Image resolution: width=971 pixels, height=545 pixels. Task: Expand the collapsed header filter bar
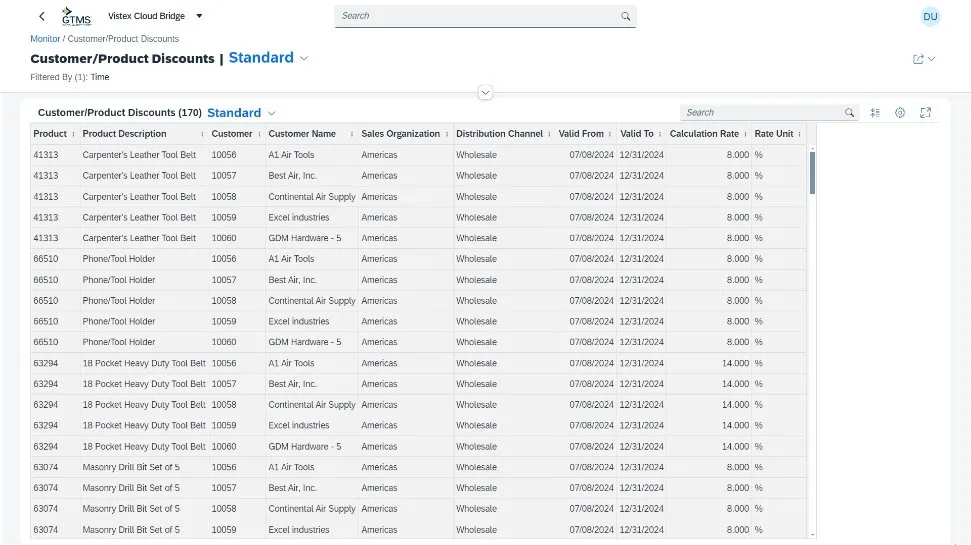[485, 92]
